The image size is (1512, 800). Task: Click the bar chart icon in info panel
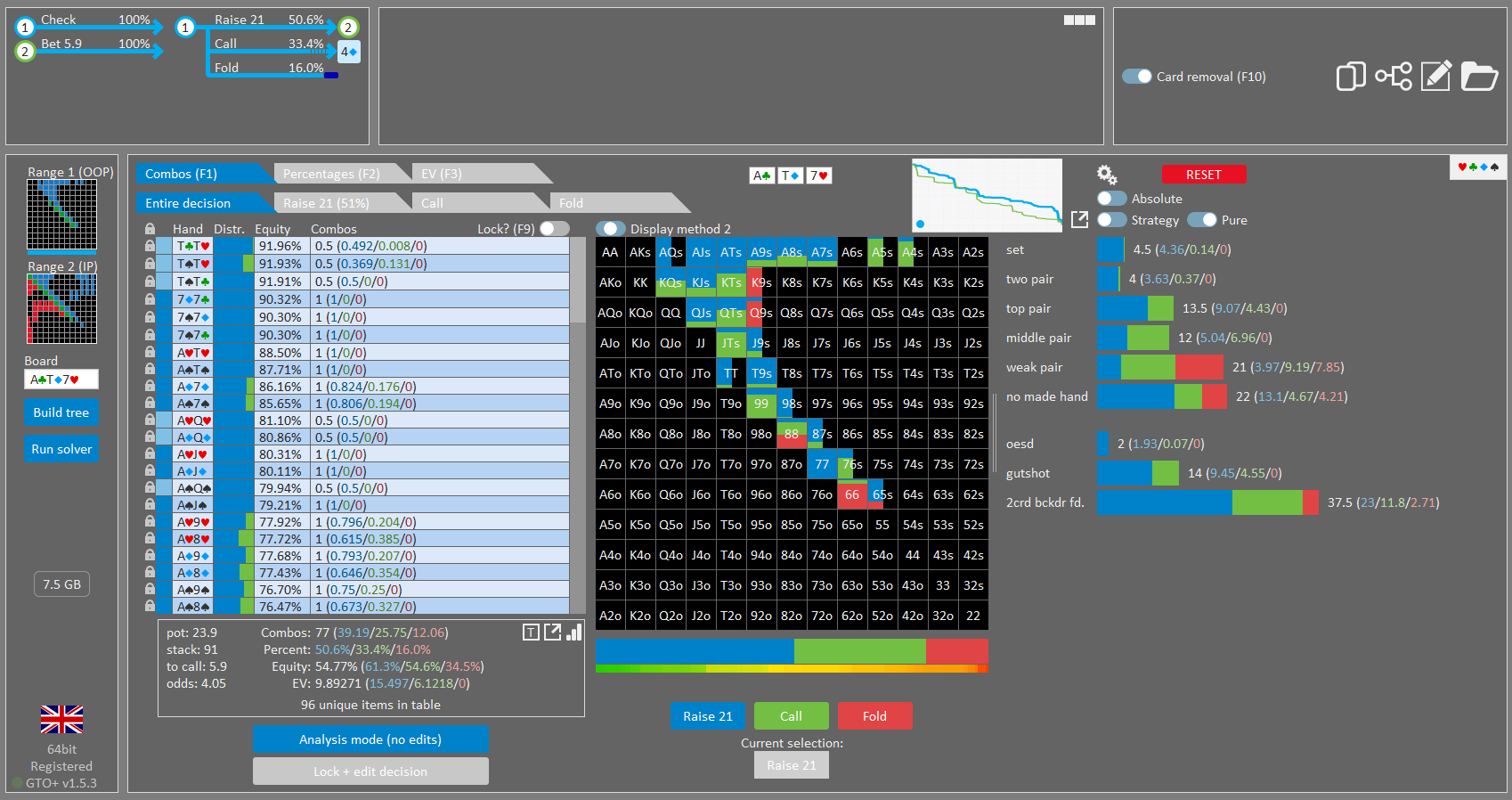coord(574,633)
